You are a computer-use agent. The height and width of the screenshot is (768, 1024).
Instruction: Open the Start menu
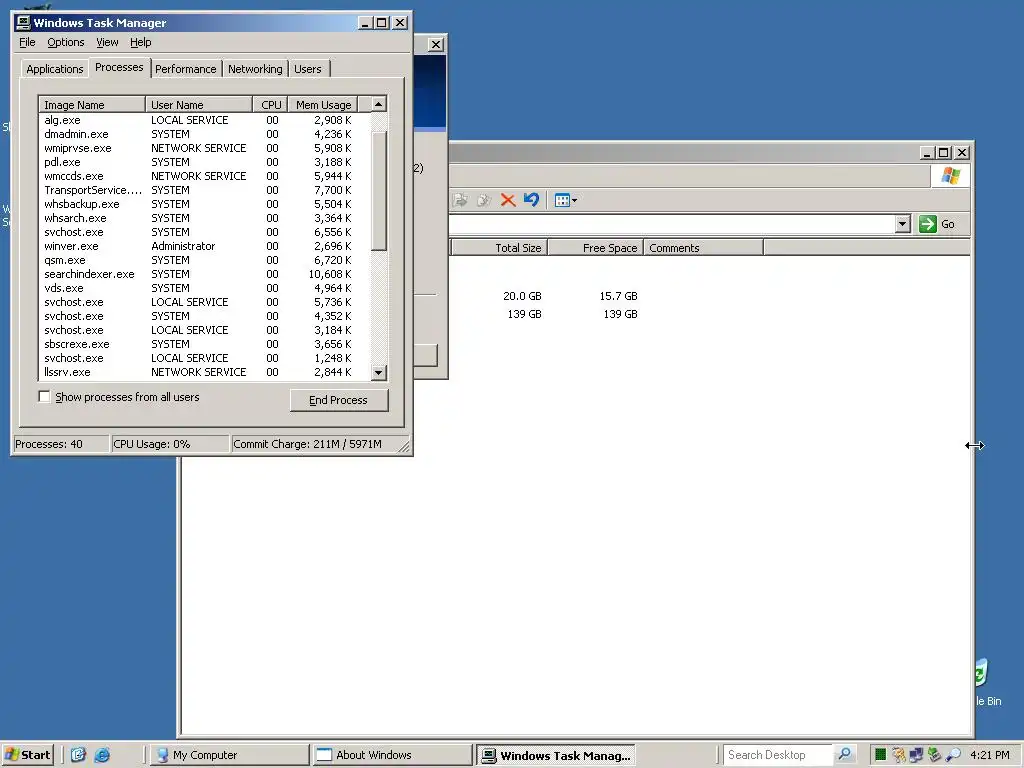[x=27, y=755]
